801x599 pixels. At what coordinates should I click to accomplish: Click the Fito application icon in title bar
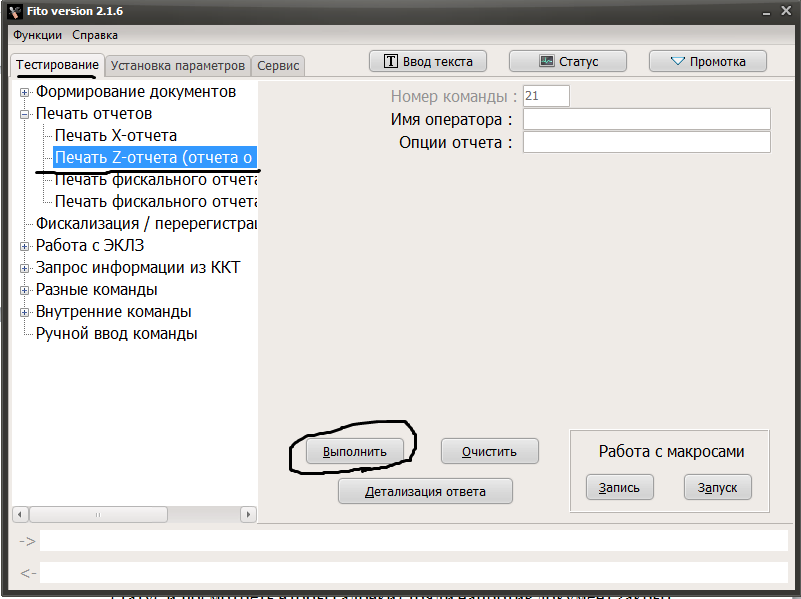tap(15, 11)
